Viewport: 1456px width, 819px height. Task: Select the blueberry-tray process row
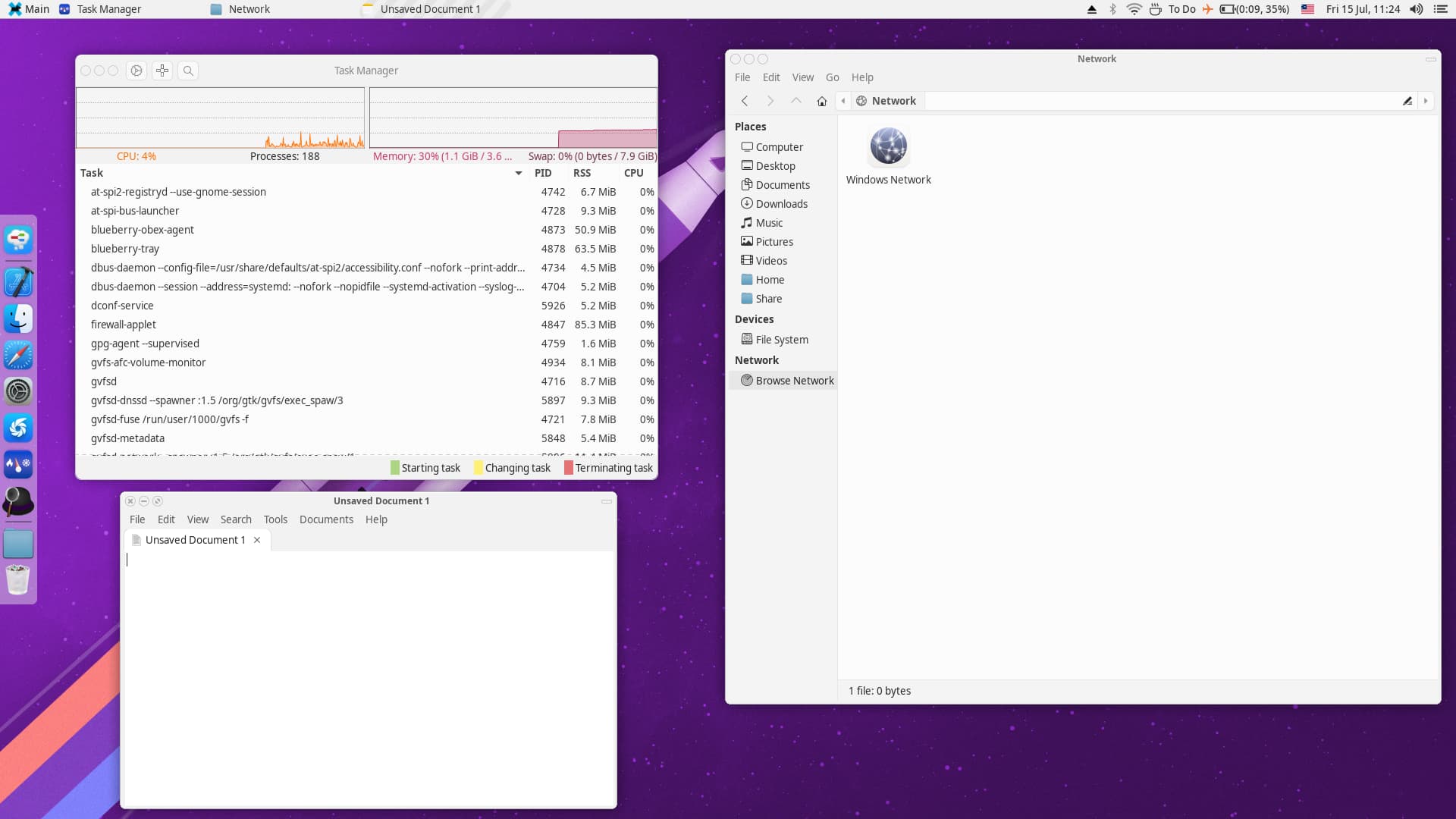tap(366, 249)
